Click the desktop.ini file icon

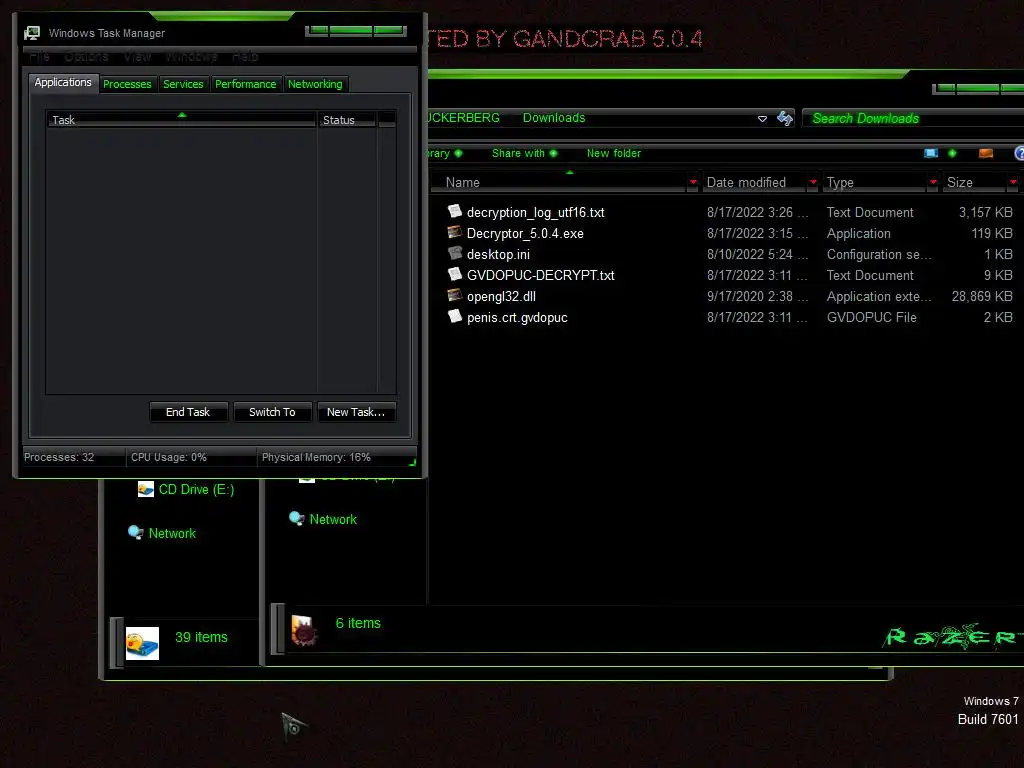point(455,253)
